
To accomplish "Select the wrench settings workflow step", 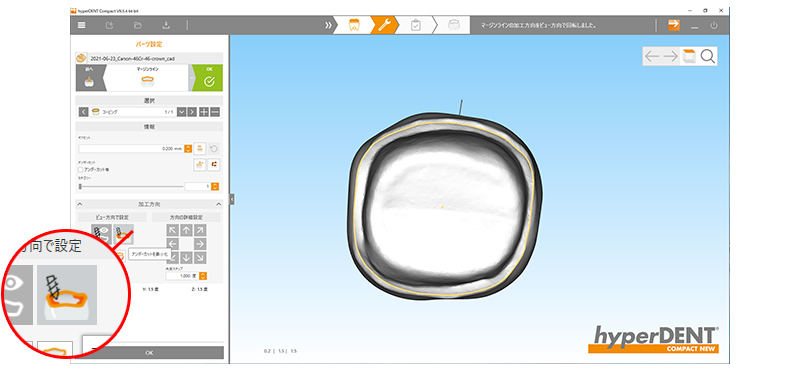I will pyautogui.click(x=384, y=25).
